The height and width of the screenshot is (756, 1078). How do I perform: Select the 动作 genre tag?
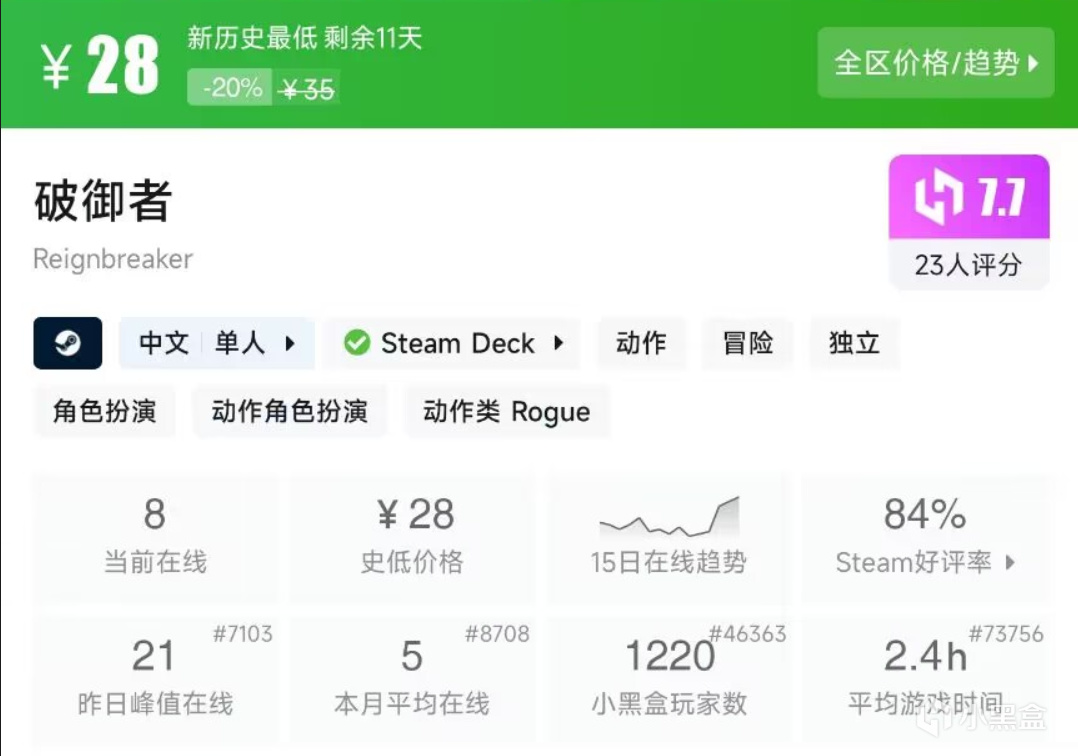pyautogui.click(x=641, y=343)
